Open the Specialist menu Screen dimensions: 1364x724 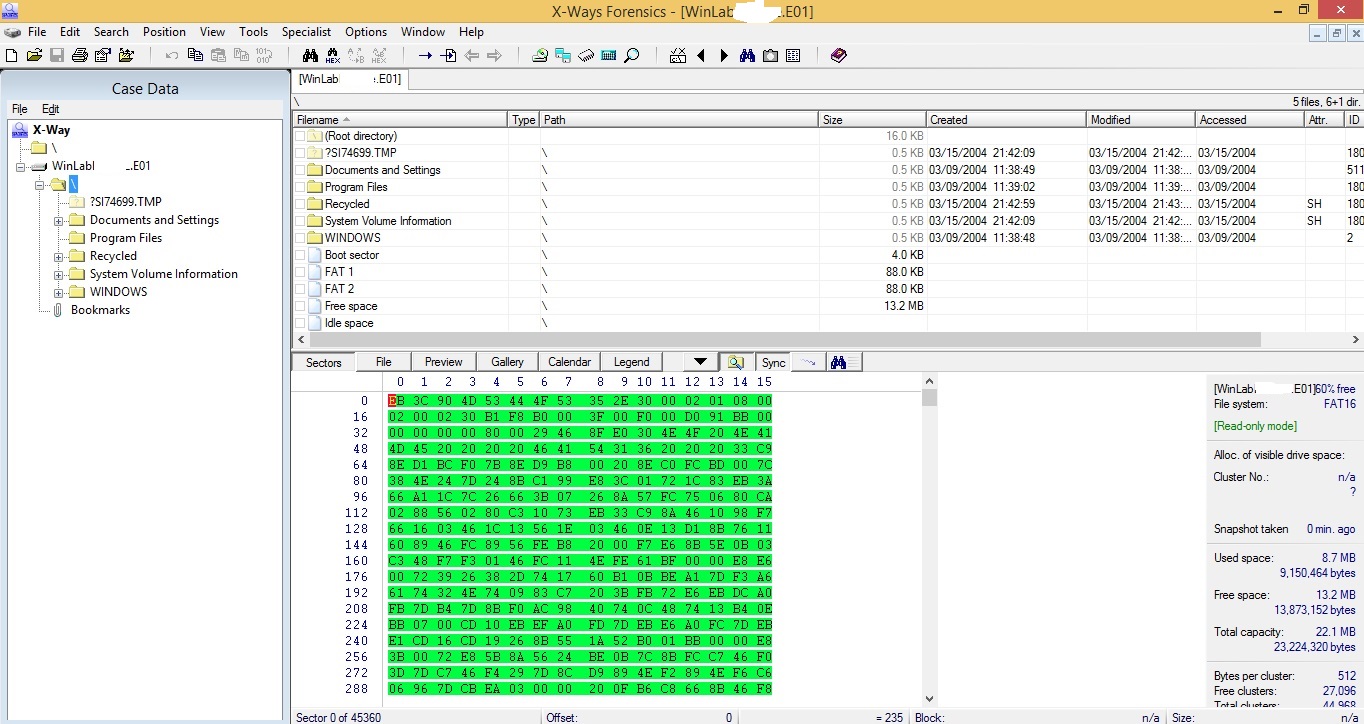click(x=306, y=31)
